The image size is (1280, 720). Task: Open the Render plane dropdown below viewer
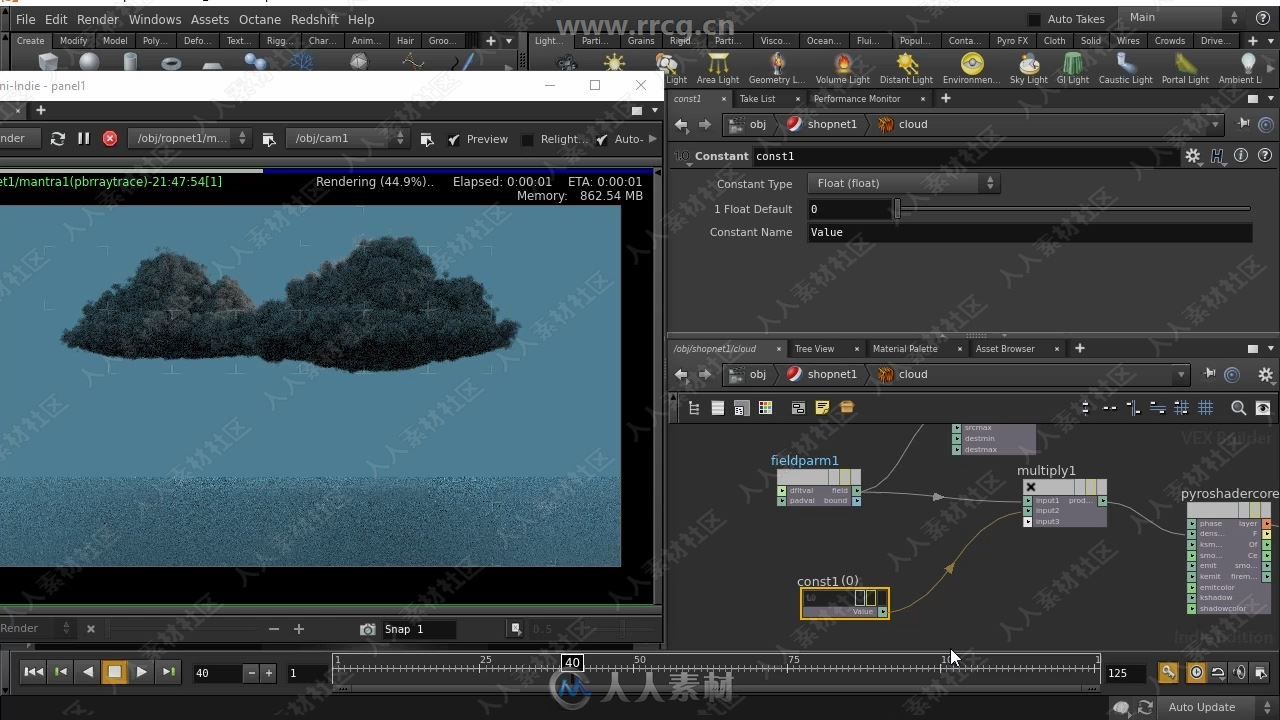click(36, 629)
